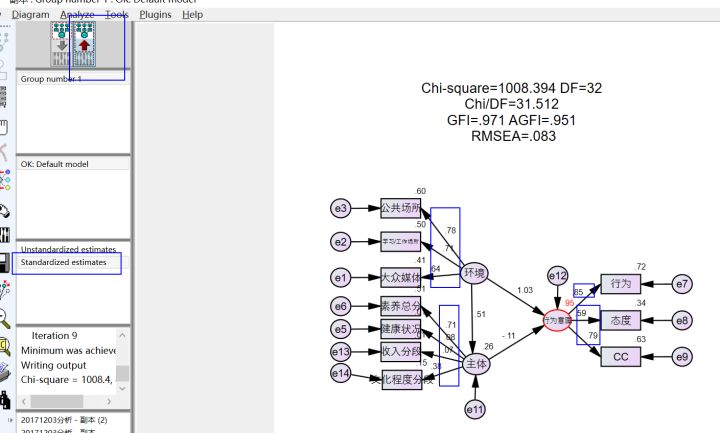
Task: Select file 20171203分析 - 副本 (2)
Action: point(64,420)
